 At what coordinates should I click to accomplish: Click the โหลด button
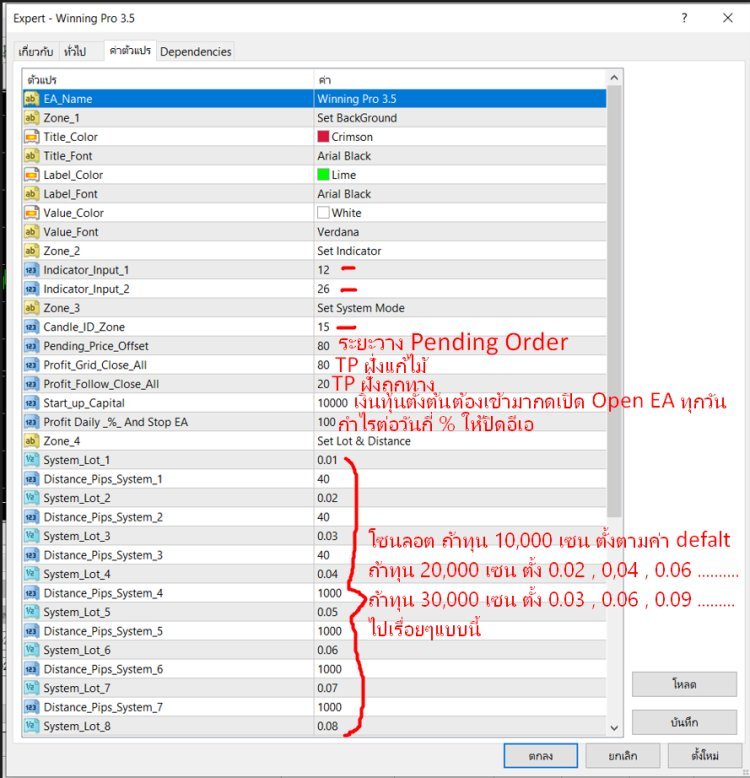[x=684, y=684]
